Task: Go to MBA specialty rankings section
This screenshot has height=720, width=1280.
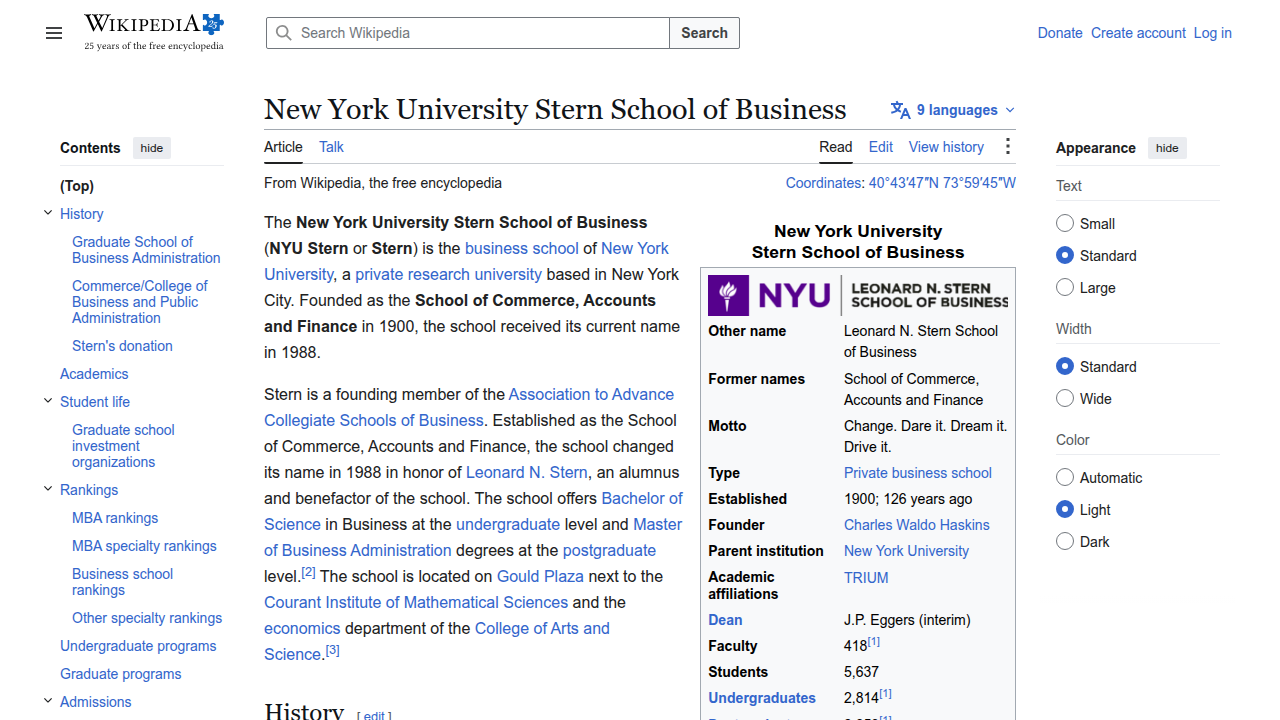Action: click(144, 546)
